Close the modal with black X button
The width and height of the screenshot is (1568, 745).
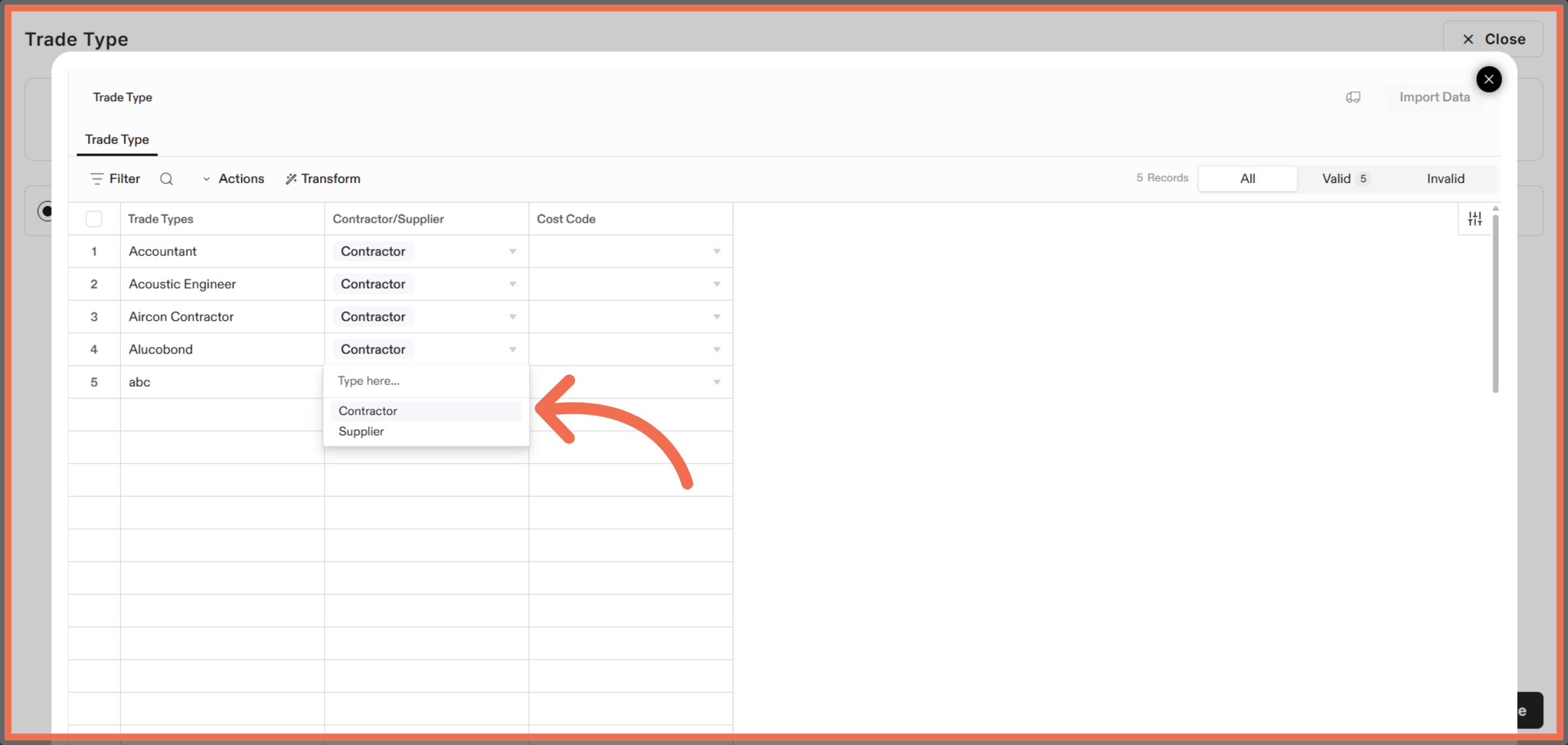(1488, 80)
